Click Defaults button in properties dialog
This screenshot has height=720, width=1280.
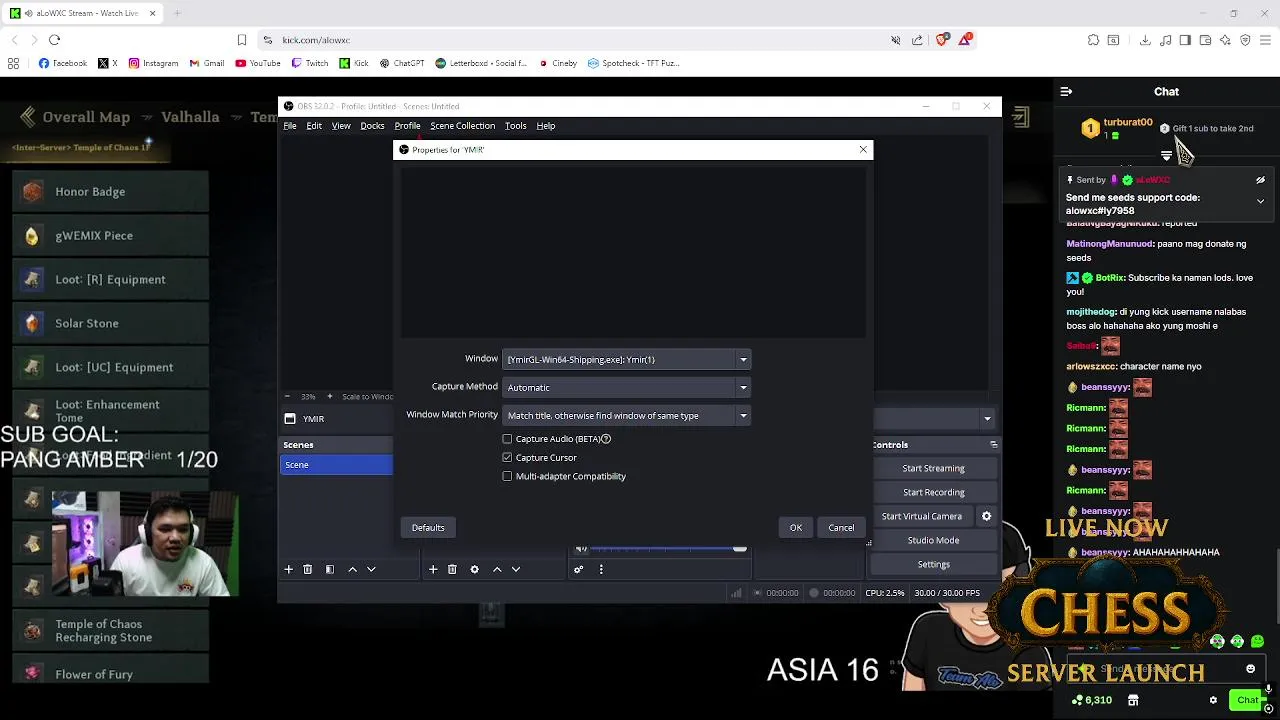pos(428,528)
